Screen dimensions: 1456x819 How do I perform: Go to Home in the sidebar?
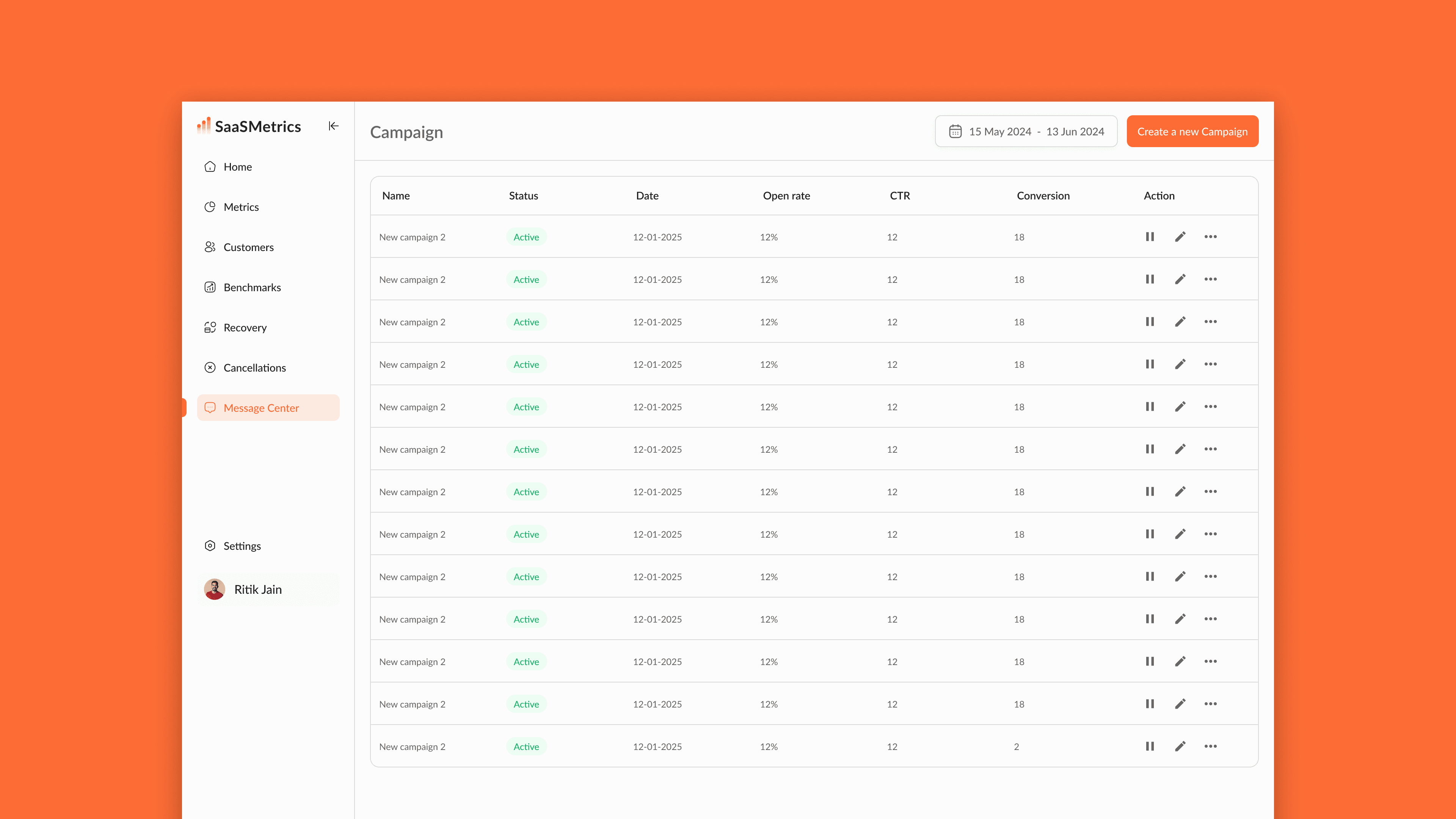[237, 167]
